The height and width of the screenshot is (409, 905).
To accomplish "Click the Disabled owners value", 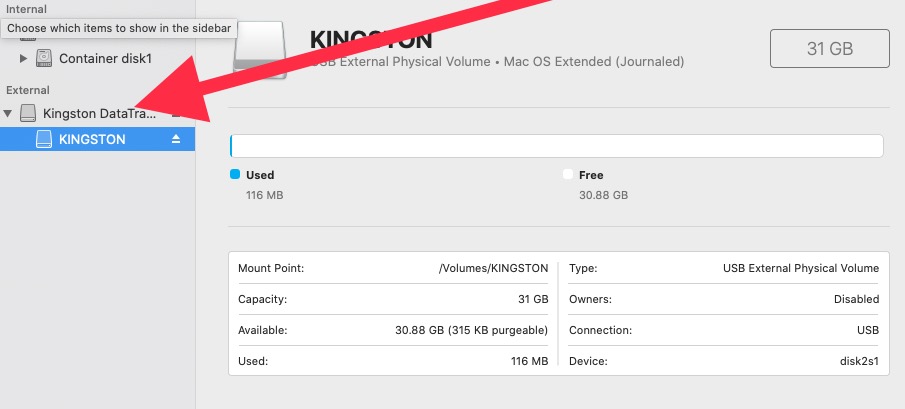I will (x=856, y=299).
